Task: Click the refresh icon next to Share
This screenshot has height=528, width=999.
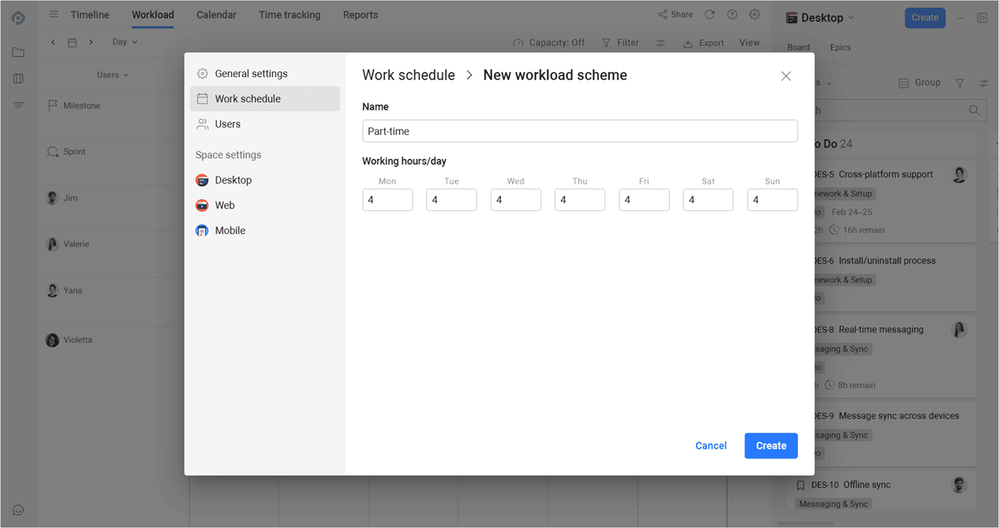Action: pos(709,15)
